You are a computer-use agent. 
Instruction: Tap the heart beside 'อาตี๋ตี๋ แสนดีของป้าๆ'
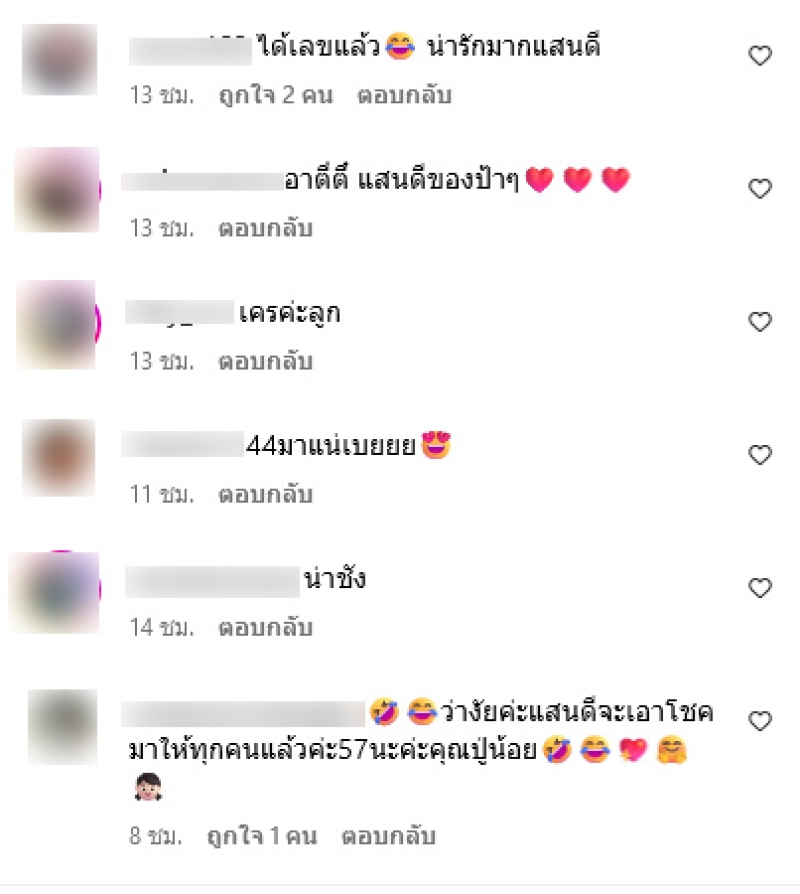tap(760, 188)
